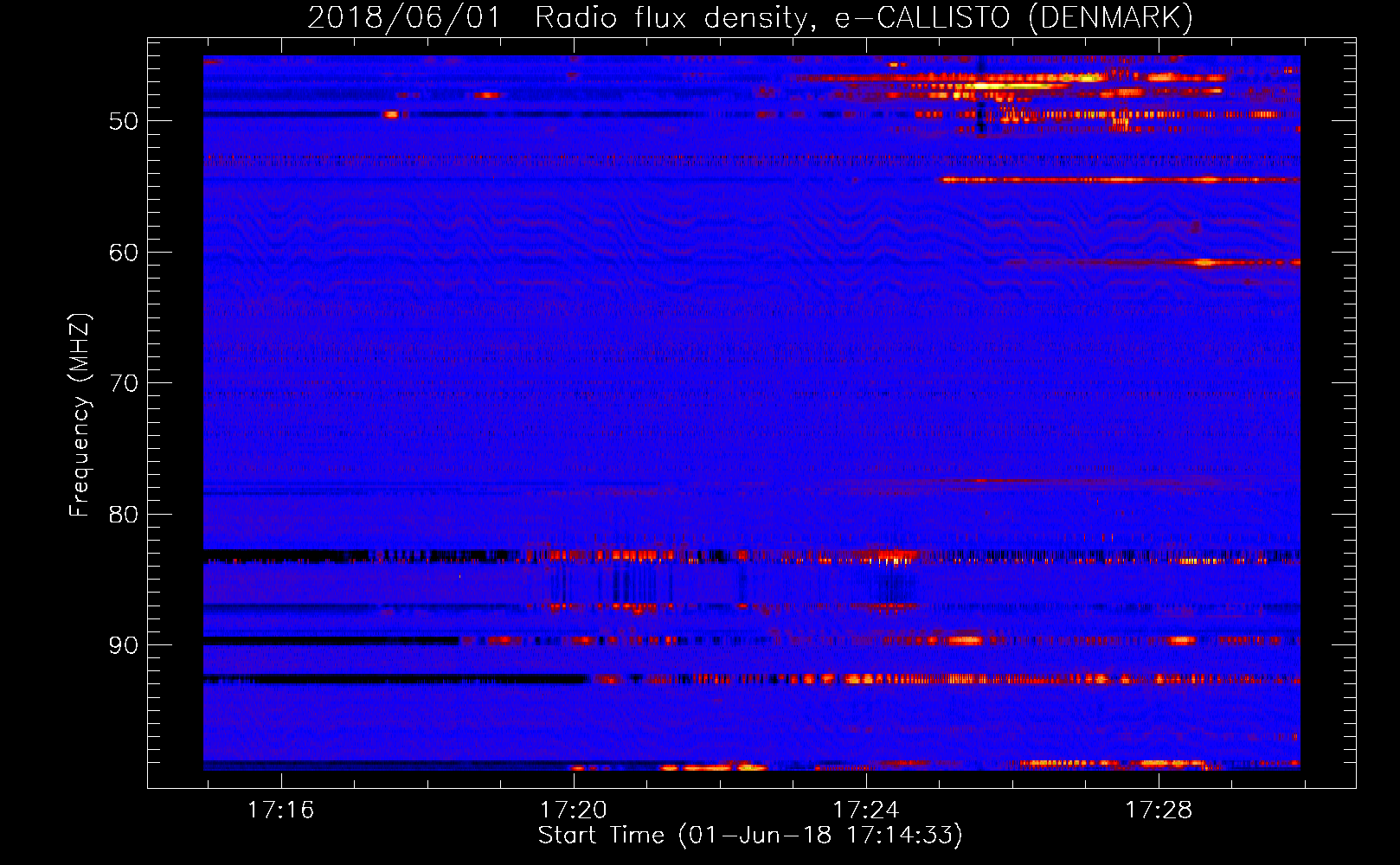Viewport: 1400px width, 865px height.
Task: Click the 60 frequency tick label
Action: click(124, 253)
